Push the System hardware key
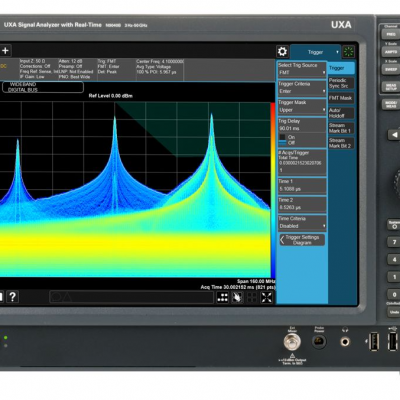 [394, 224]
